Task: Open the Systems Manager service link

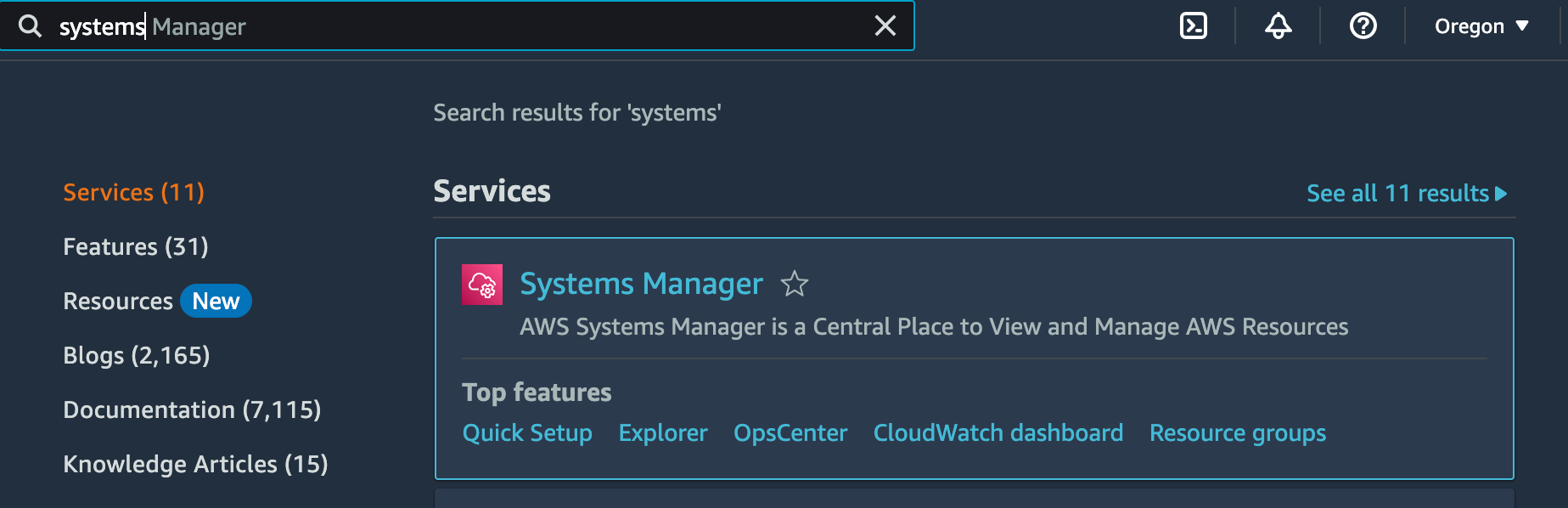Action: point(641,284)
